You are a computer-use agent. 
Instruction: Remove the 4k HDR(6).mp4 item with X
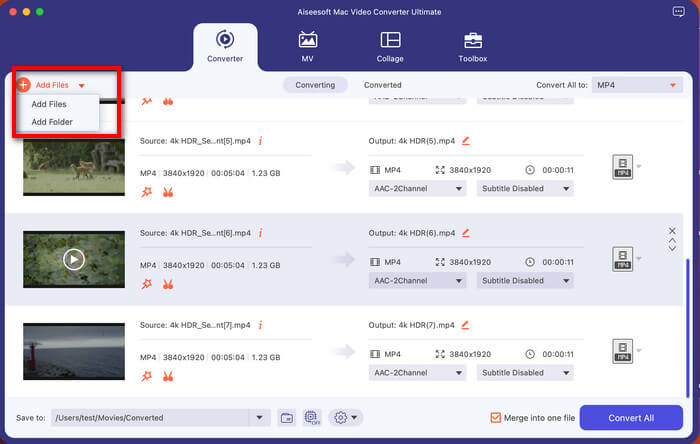(672, 231)
